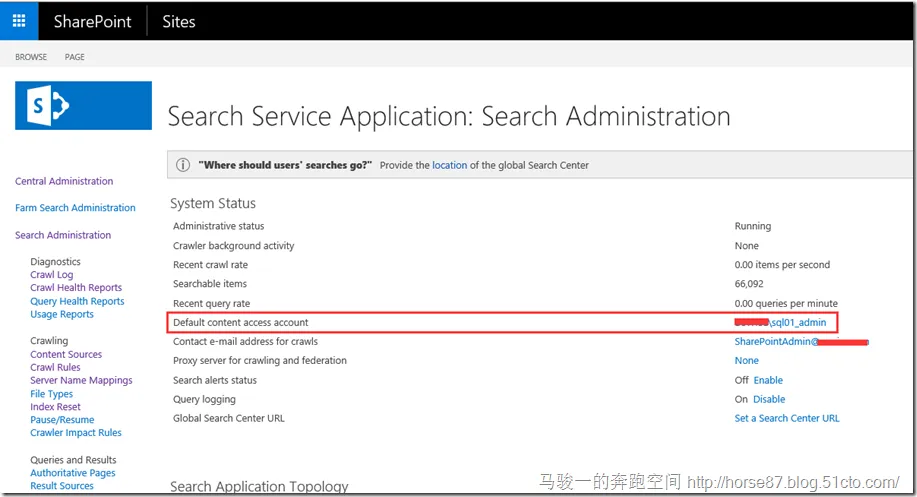Click the Search Application Topology heading
This screenshot has height=497, width=917.
pos(259,486)
